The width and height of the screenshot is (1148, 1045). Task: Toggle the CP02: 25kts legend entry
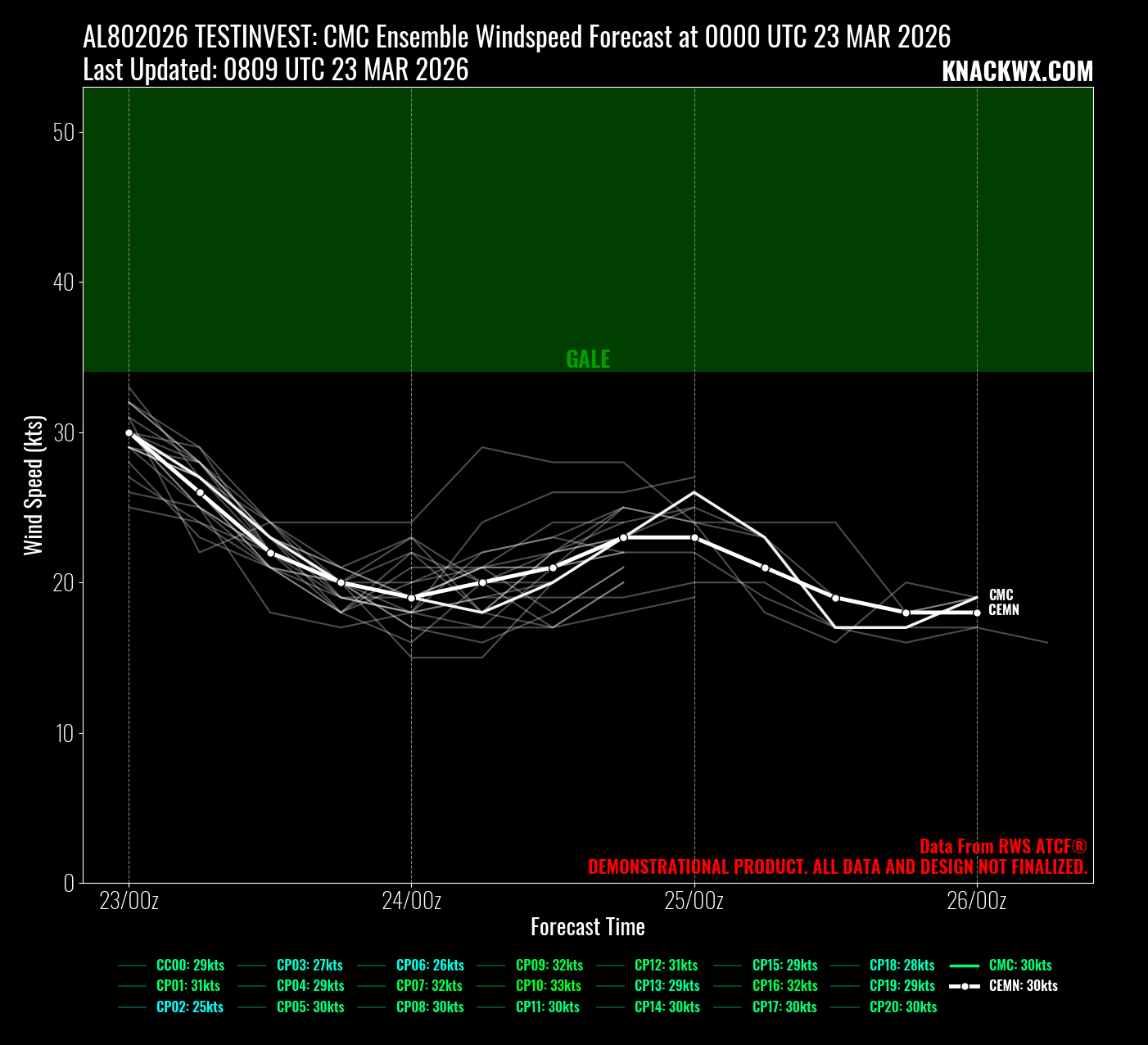point(189,1007)
